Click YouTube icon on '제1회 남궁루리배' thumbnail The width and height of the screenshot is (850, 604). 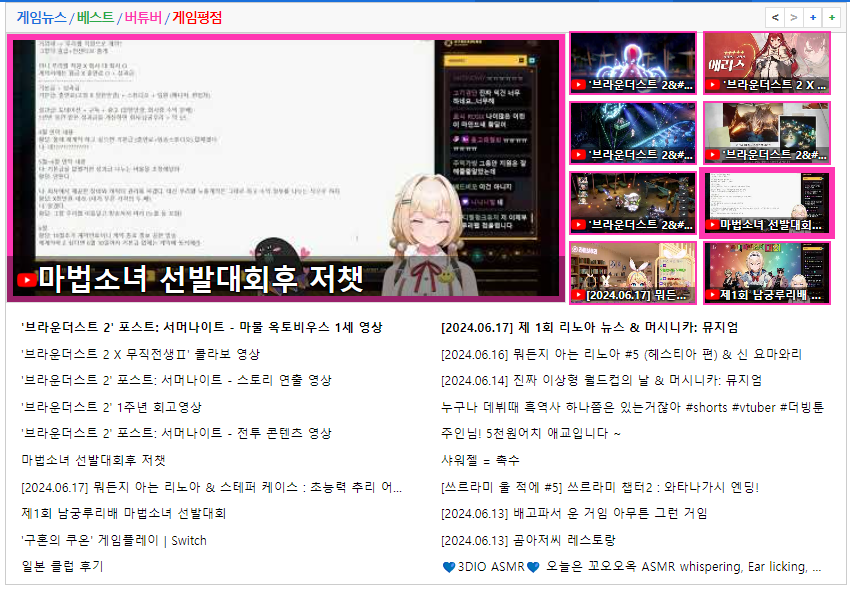[712, 295]
